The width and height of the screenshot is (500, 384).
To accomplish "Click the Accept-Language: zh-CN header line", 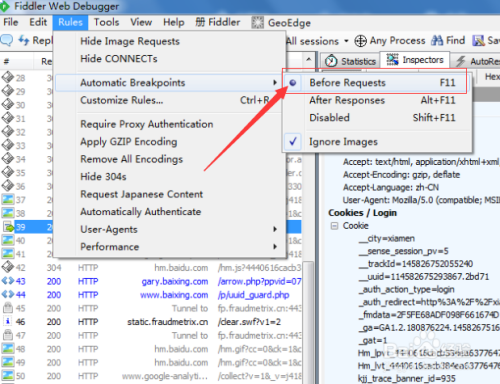I will coord(391,187).
